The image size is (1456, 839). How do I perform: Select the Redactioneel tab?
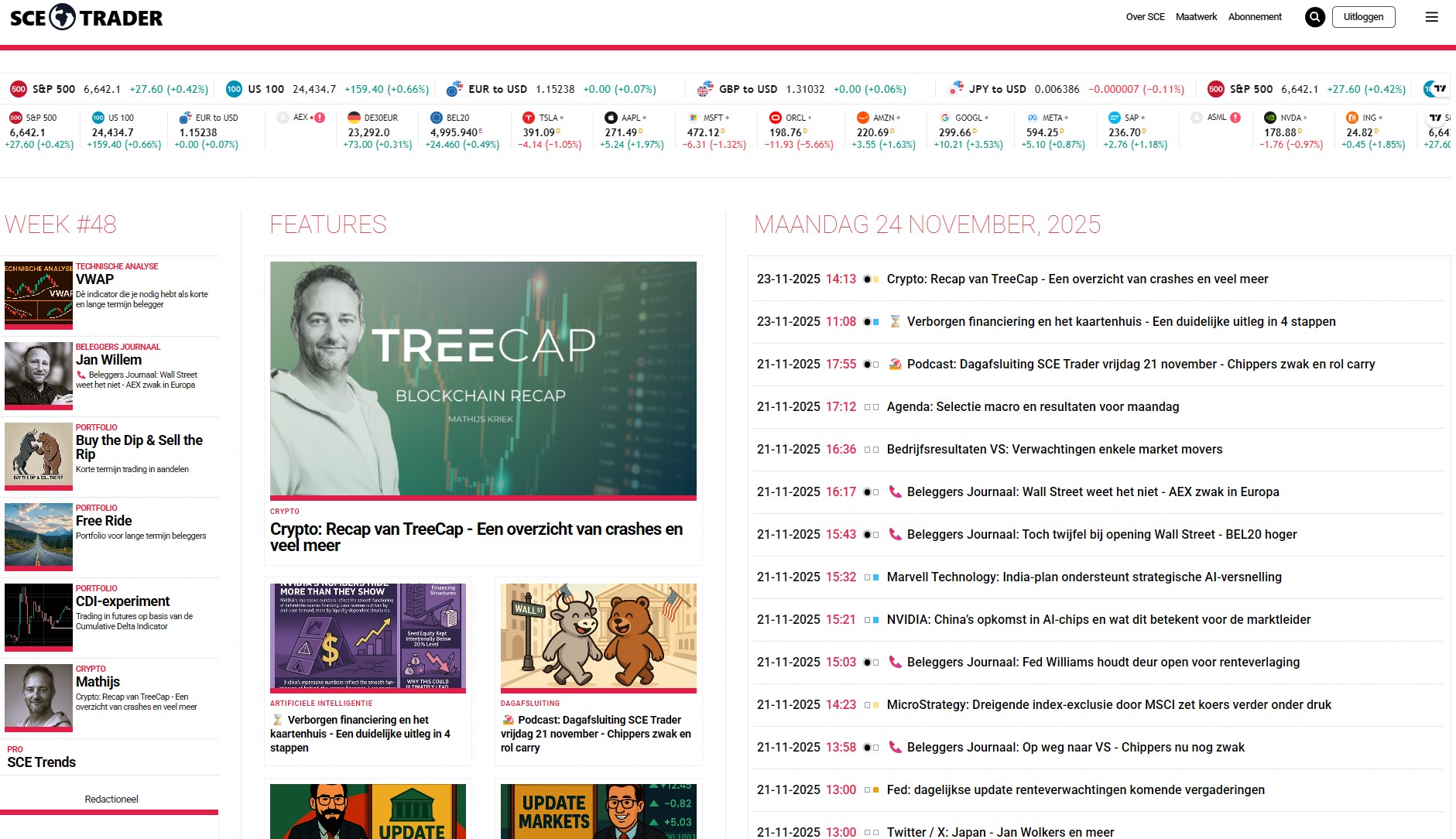(x=111, y=799)
